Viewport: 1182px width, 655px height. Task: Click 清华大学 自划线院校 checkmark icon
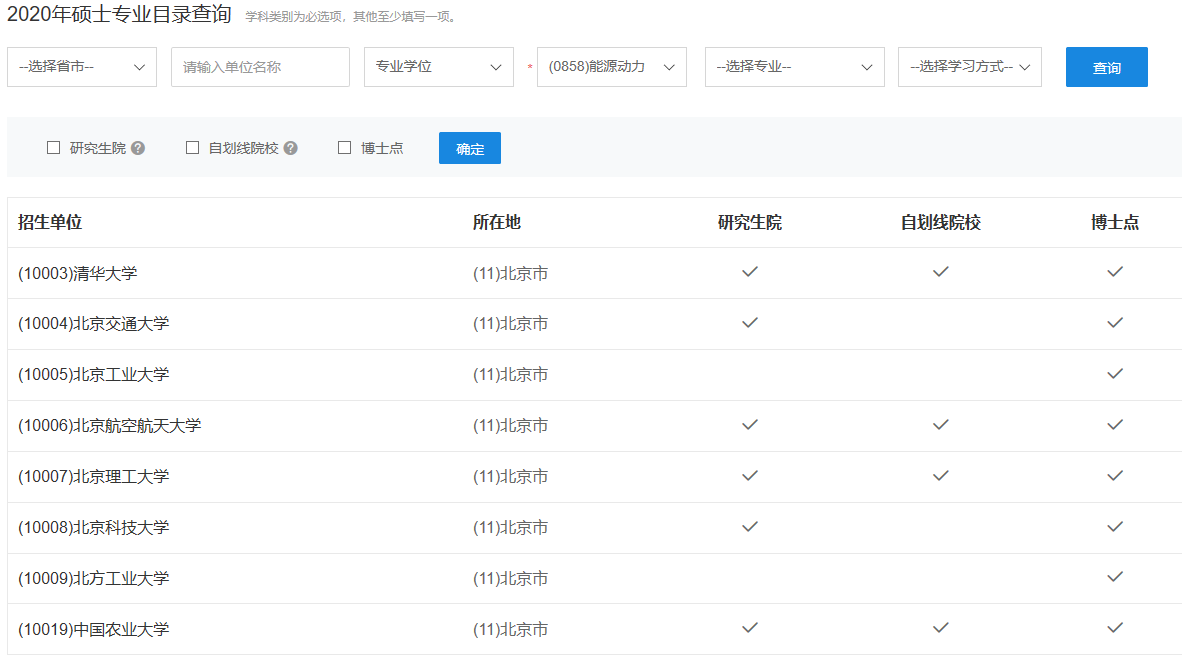[940, 272]
